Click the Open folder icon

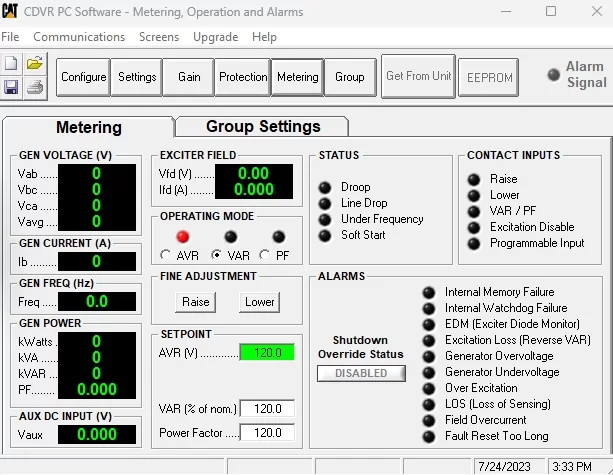coord(35,63)
